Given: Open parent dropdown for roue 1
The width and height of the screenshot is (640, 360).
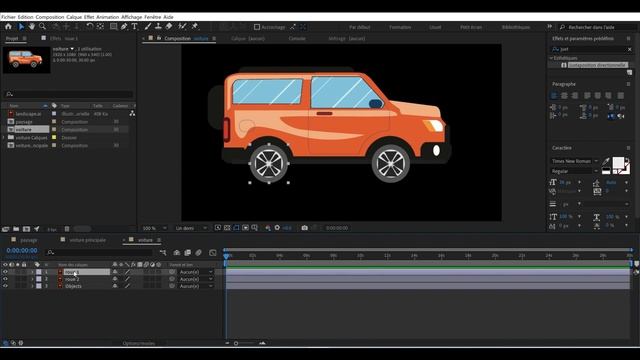Looking at the screenshot, I should click(x=196, y=272).
